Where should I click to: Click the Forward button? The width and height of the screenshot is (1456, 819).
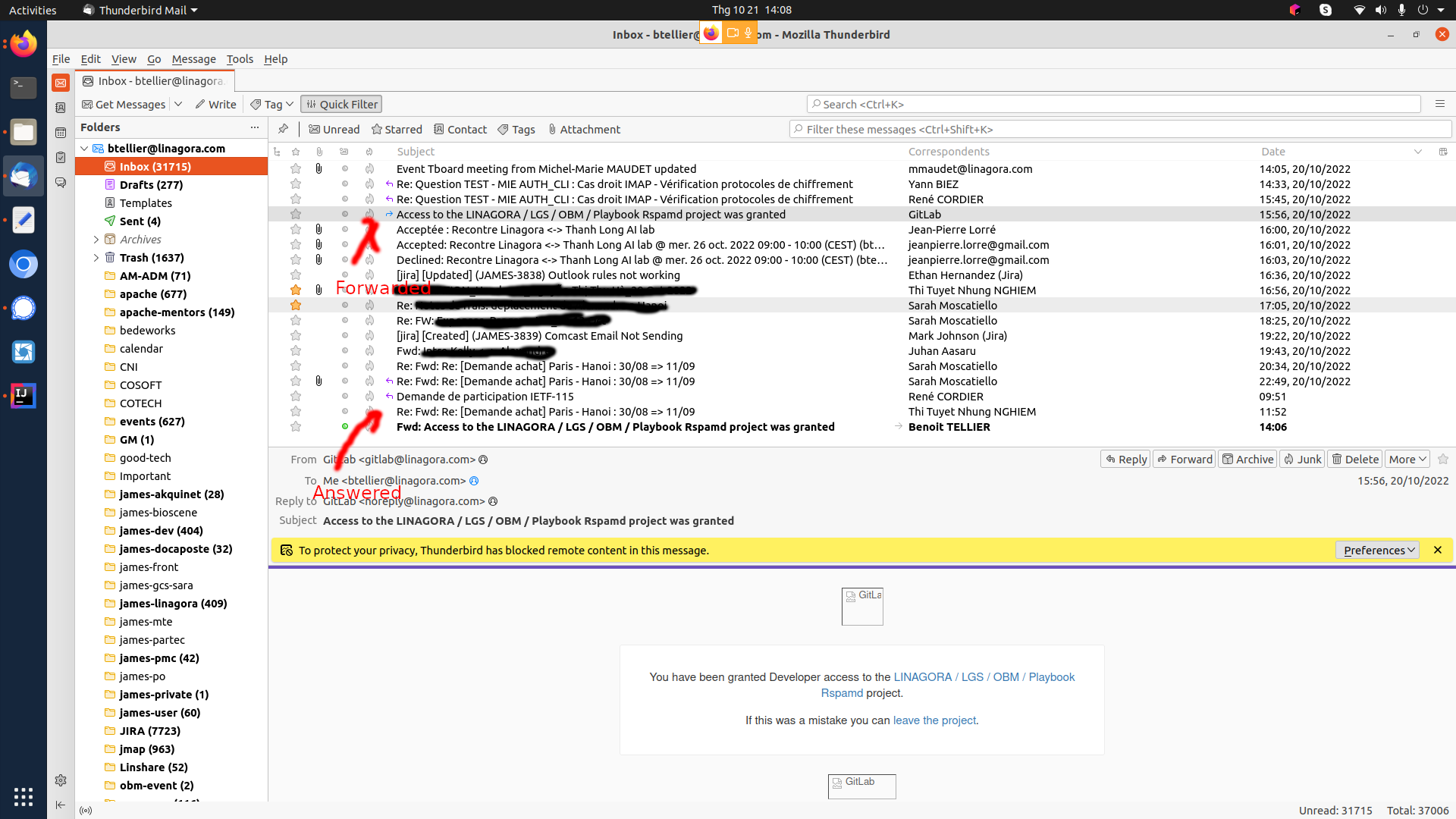(x=1185, y=459)
